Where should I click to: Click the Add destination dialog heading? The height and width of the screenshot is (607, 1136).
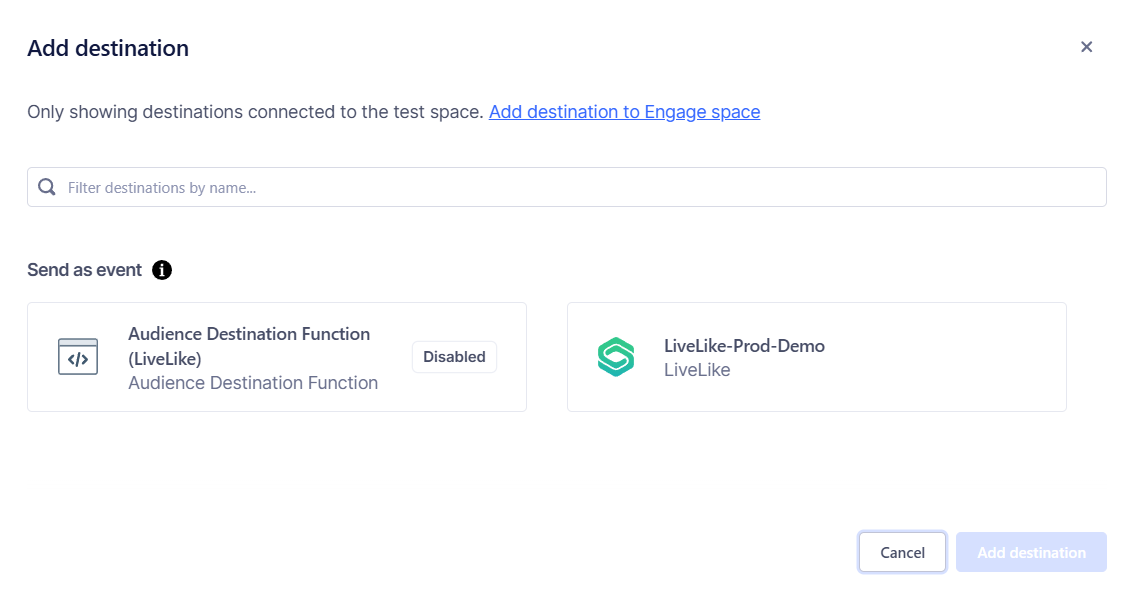(108, 48)
